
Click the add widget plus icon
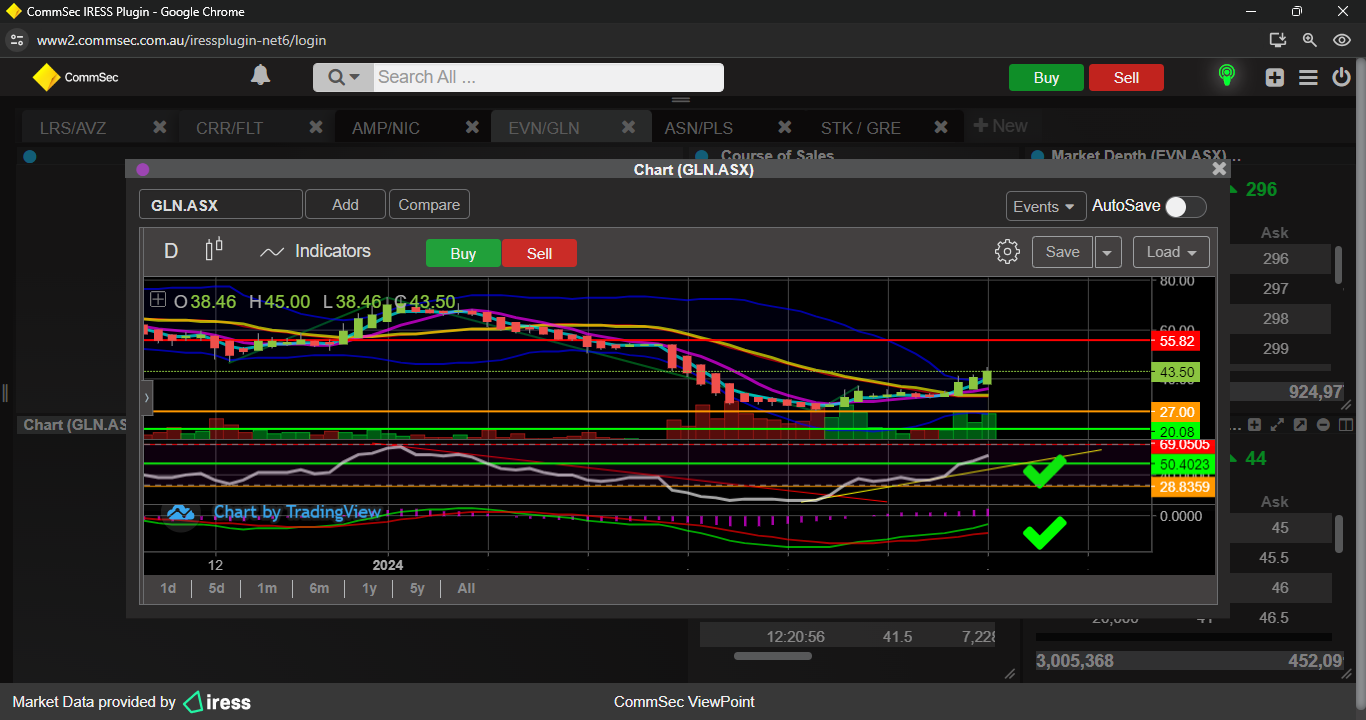click(x=1274, y=78)
